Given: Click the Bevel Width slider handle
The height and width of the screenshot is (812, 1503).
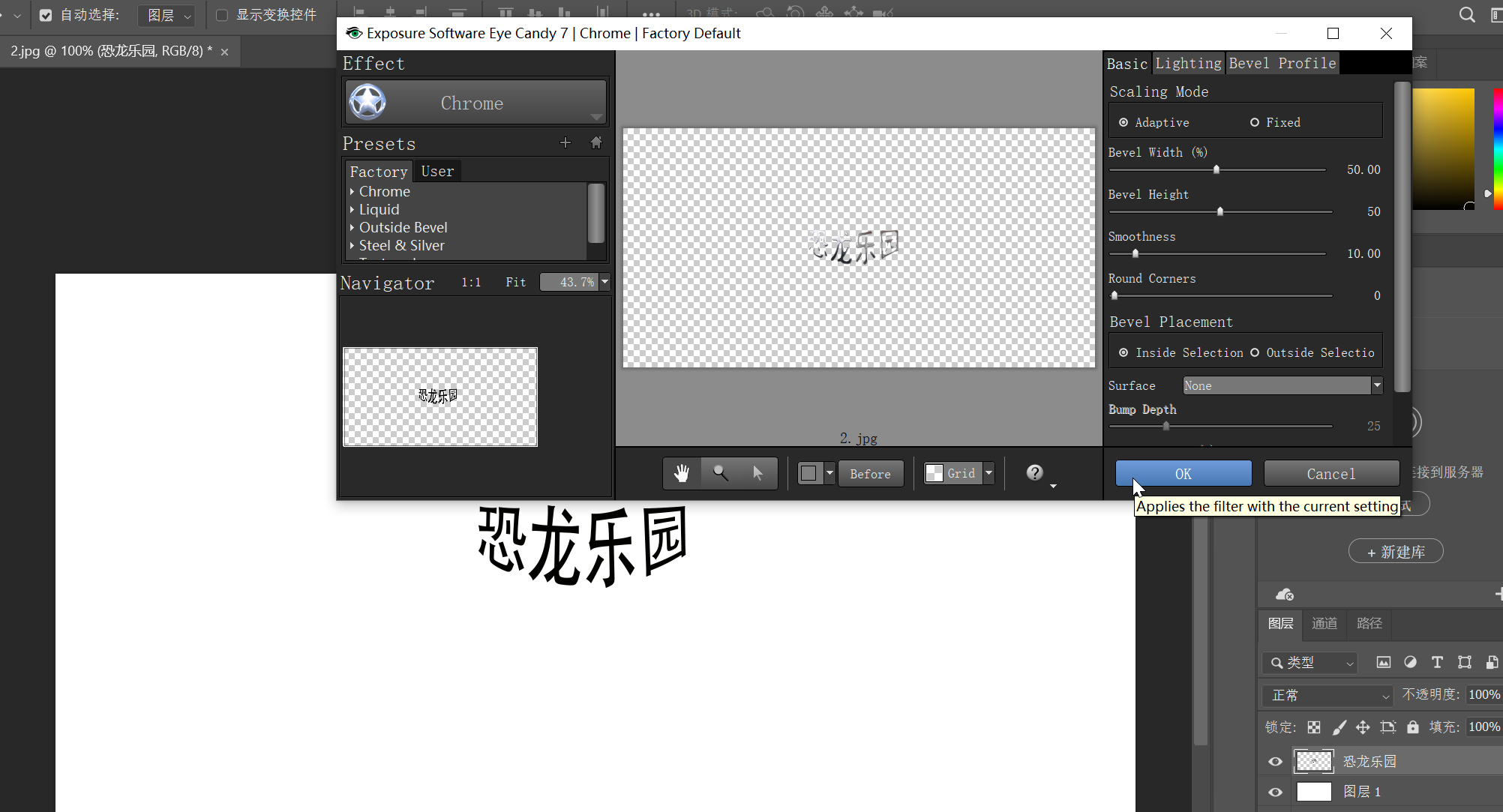Looking at the screenshot, I should pyautogui.click(x=1216, y=170).
